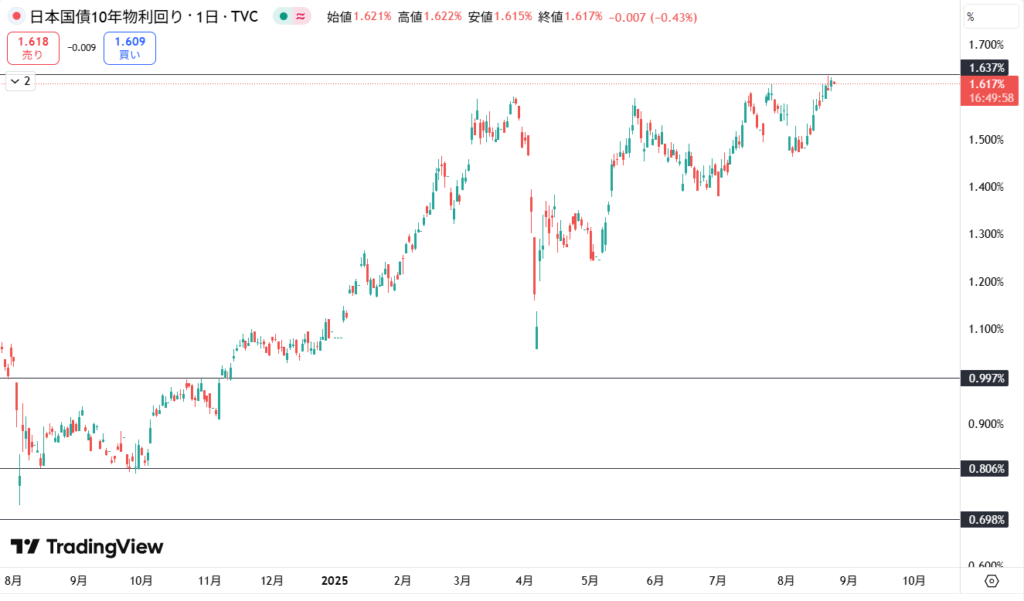Click the 終値 1.617% close value
The width and height of the screenshot is (1024, 601).
coord(570,17)
